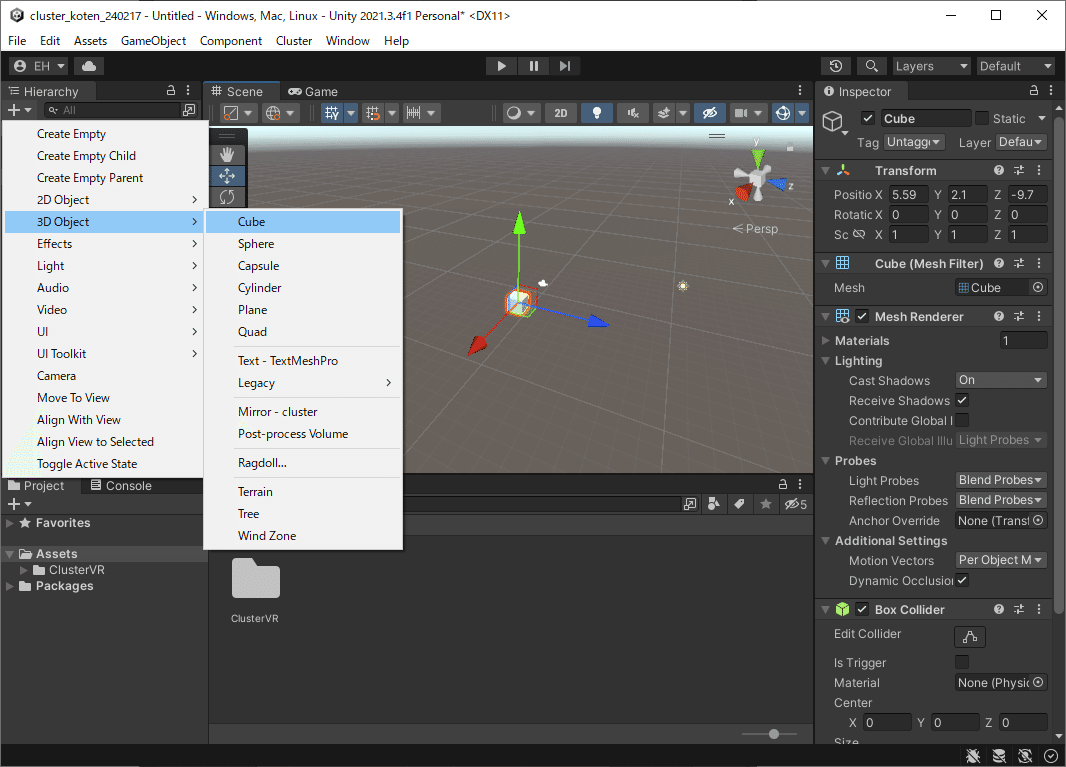Check Contribute Global Illumination
Image resolution: width=1066 pixels, height=767 pixels.
point(962,420)
